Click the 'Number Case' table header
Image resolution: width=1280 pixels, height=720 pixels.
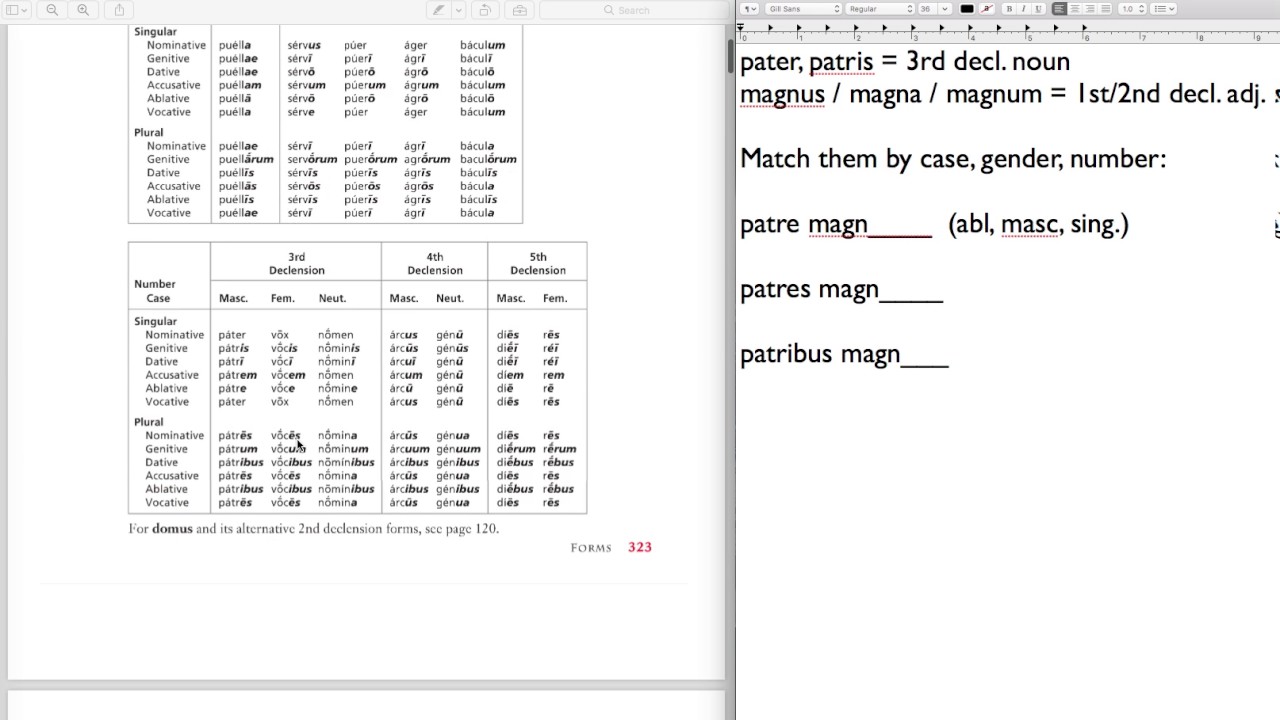[155, 291]
